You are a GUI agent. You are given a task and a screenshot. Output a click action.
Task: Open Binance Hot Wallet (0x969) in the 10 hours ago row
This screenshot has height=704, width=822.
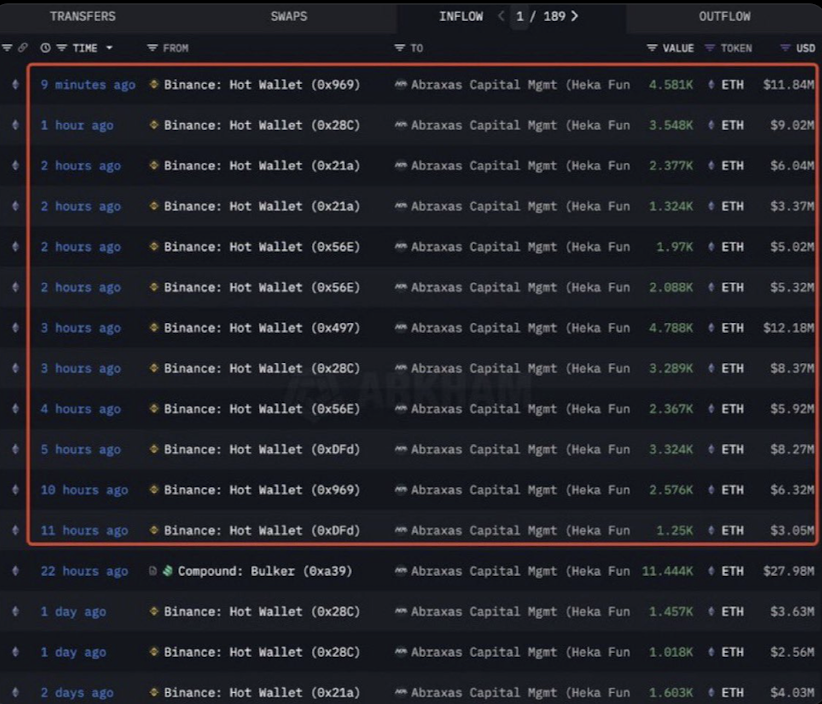pos(262,490)
